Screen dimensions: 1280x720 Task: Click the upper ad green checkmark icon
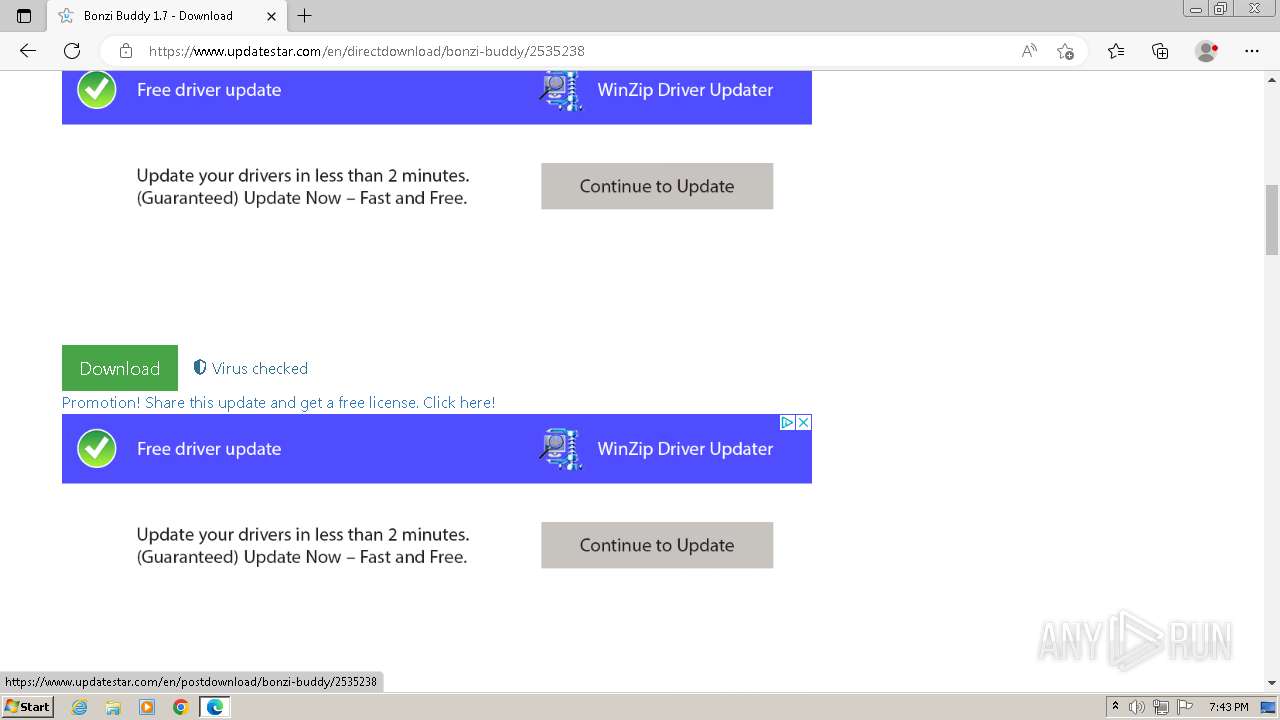coord(97,90)
